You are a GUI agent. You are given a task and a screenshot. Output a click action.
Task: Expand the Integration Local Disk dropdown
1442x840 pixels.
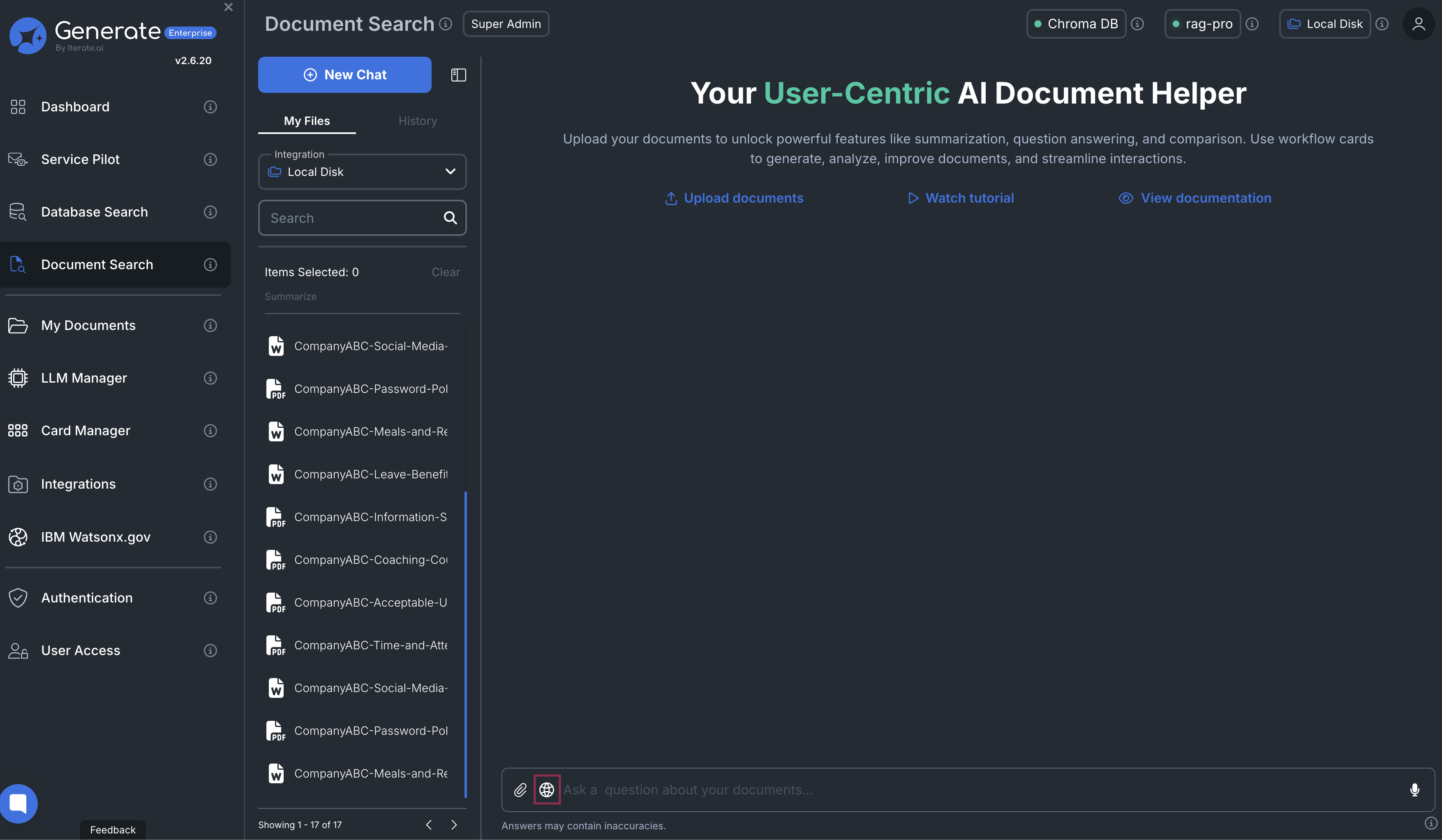tap(362, 172)
